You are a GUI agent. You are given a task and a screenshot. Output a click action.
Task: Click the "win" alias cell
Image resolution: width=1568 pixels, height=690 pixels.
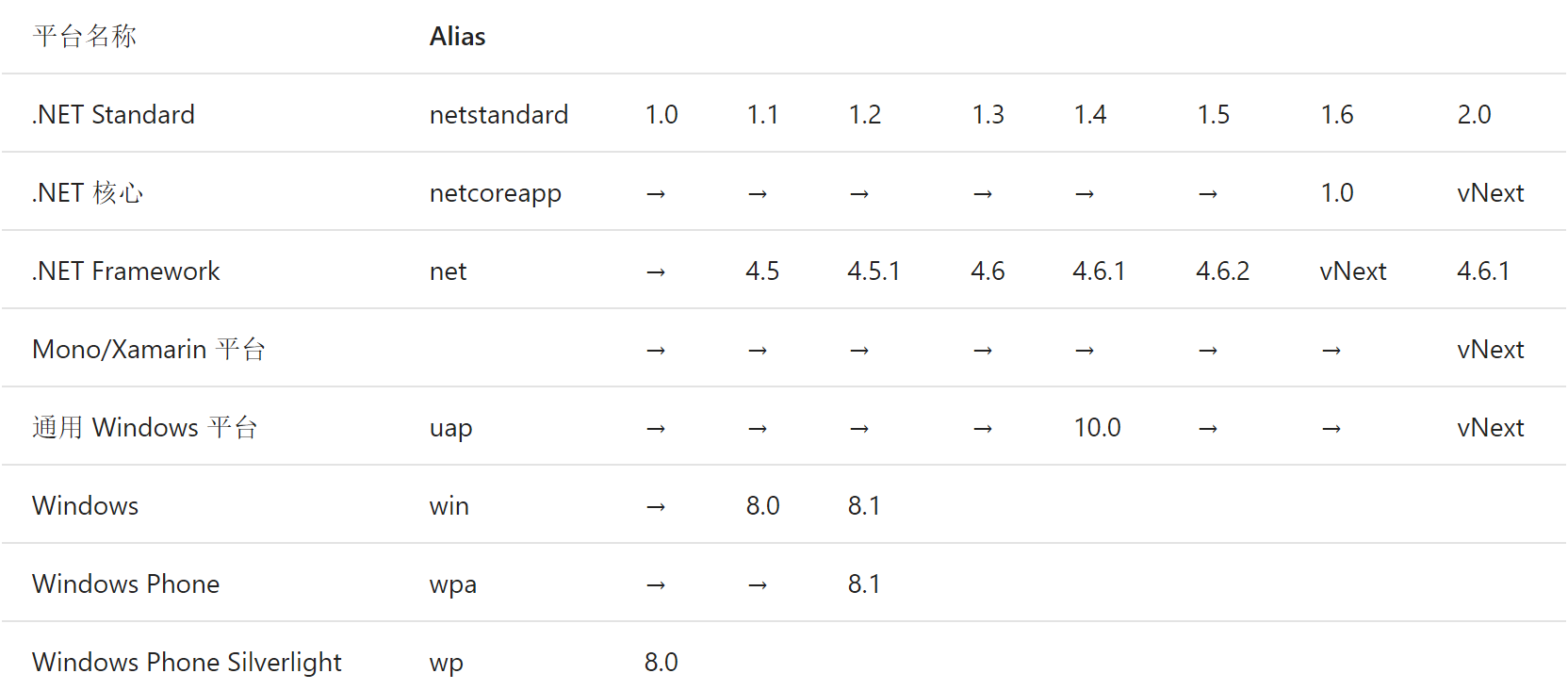(449, 506)
